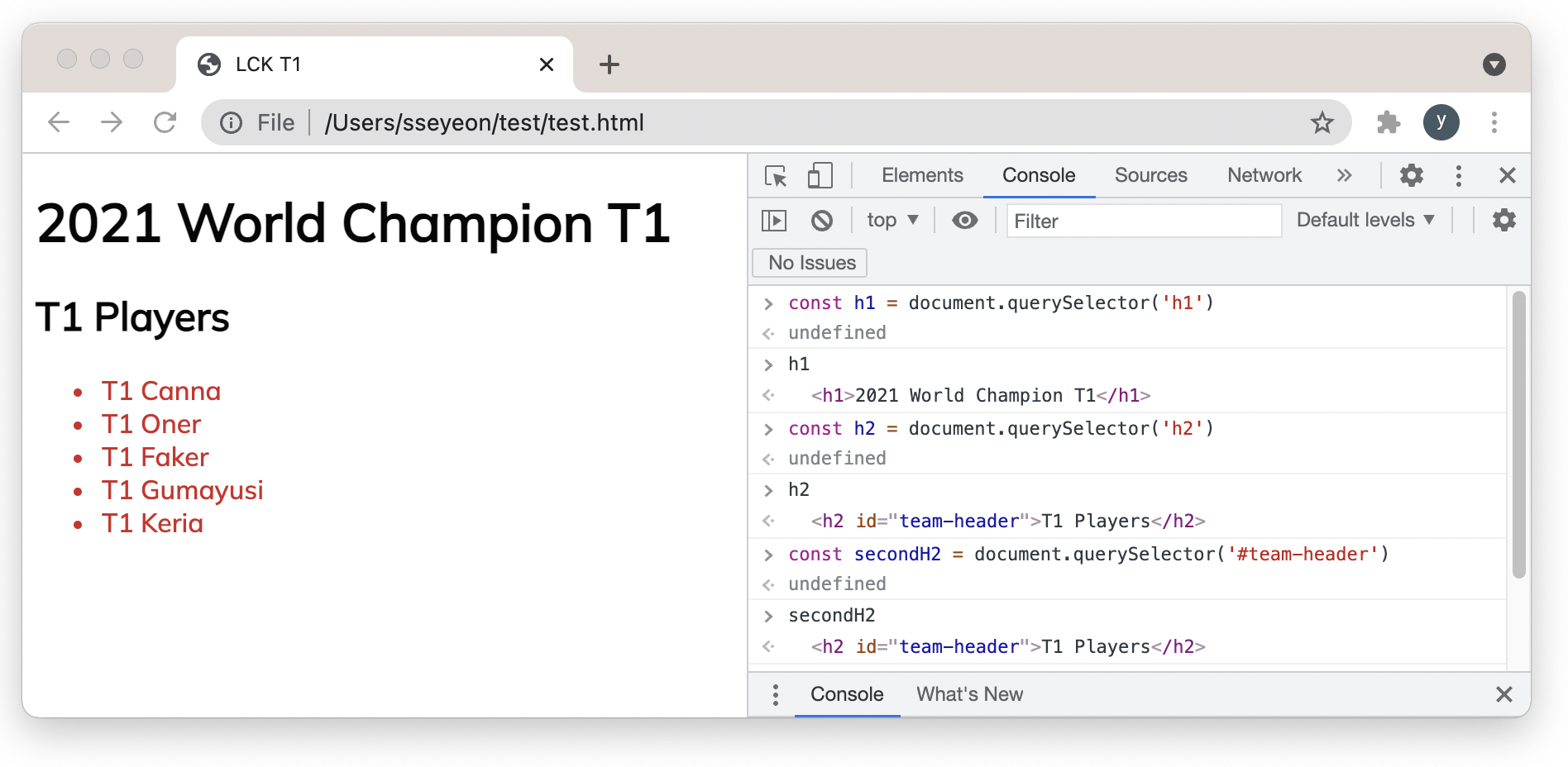The width and height of the screenshot is (1568, 767).
Task: Select the h1 element output
Action: coord(981,396)
